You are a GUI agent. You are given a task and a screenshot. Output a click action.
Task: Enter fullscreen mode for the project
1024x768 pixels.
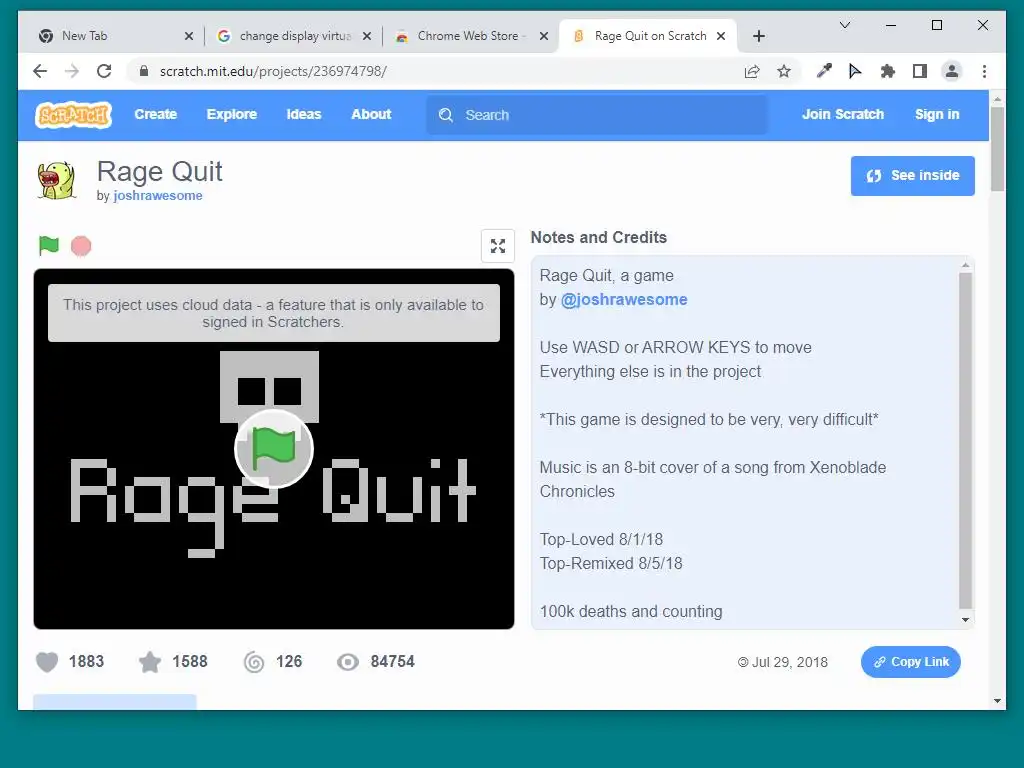(x=498, y=246)
